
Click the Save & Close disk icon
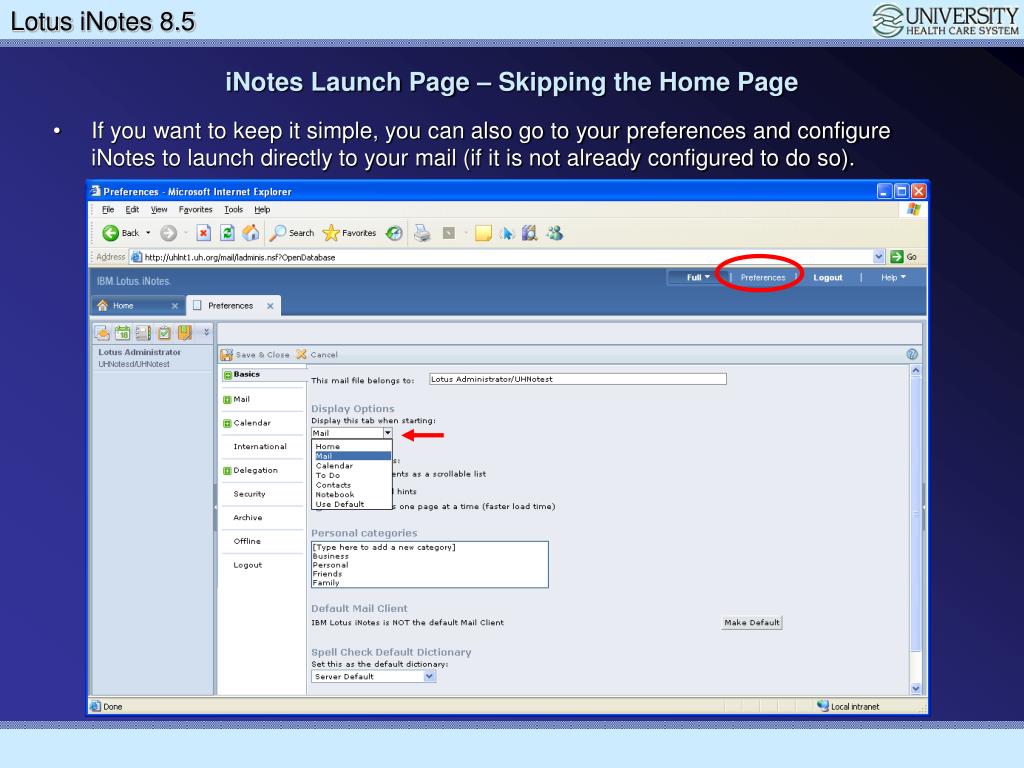point(227,355)
